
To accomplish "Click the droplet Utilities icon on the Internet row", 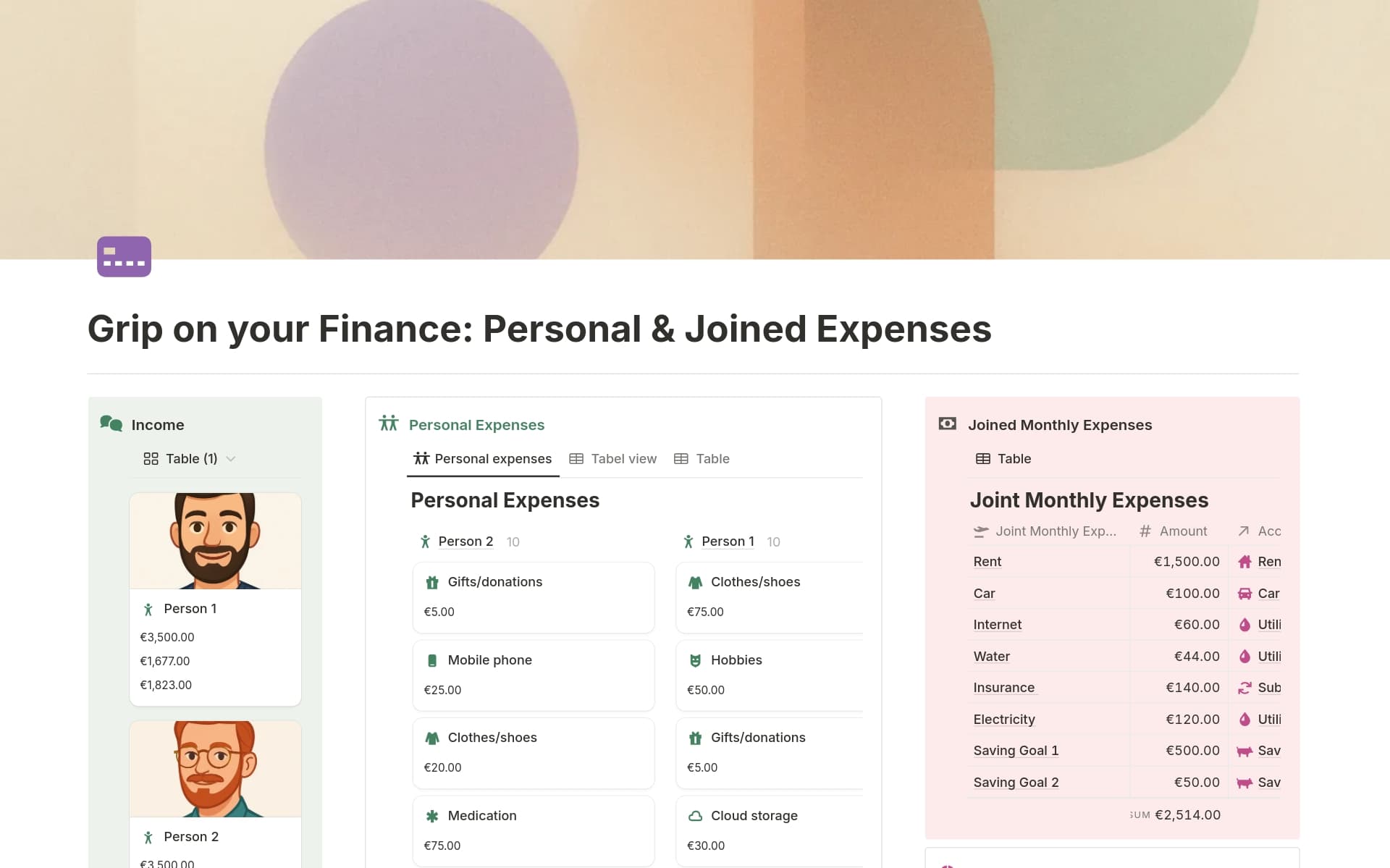I will [x=1244, y=625].
